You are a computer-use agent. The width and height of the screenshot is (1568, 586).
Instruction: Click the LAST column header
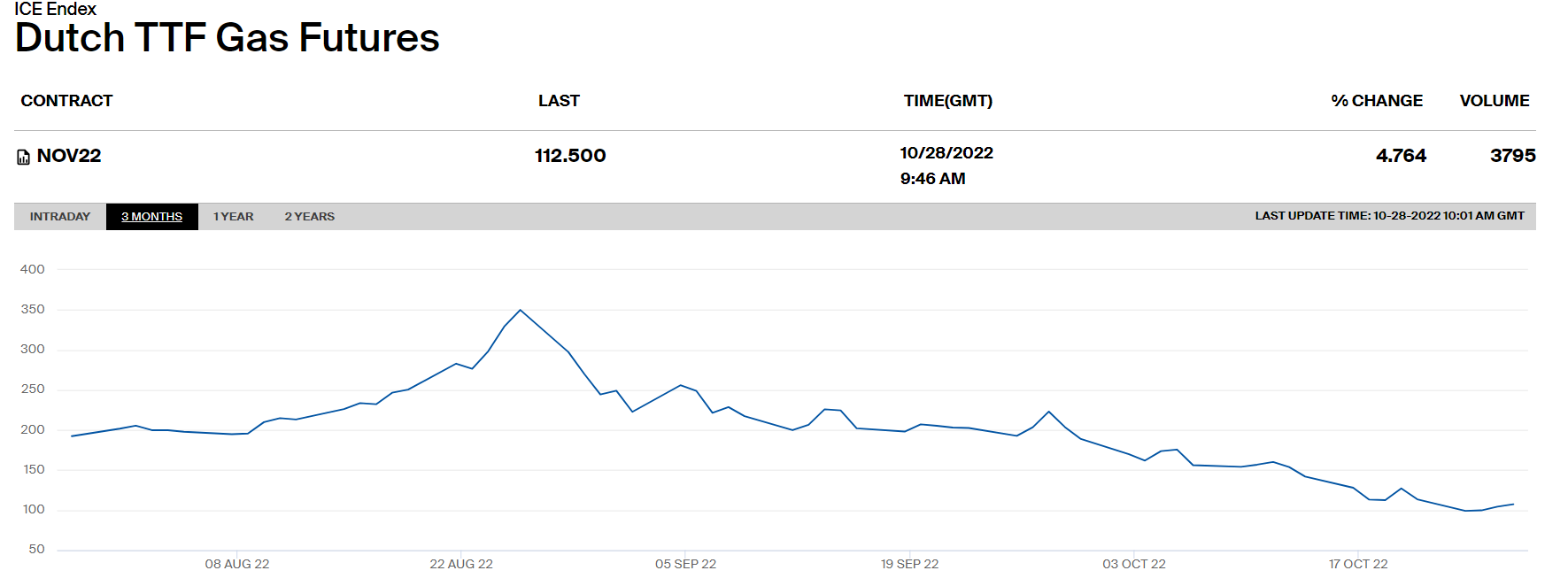pos(559,101)
